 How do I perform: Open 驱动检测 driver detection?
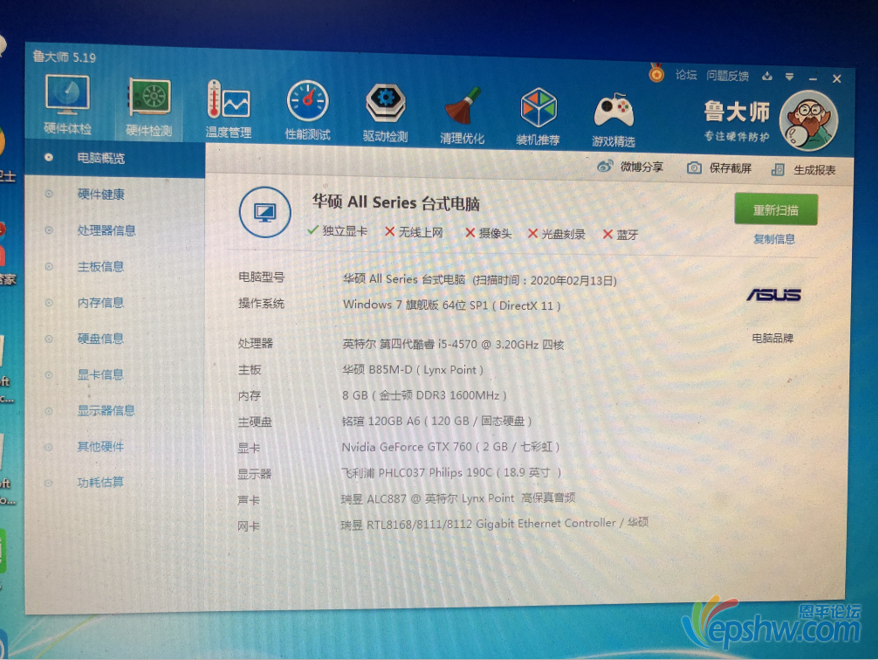pos(385,112)
